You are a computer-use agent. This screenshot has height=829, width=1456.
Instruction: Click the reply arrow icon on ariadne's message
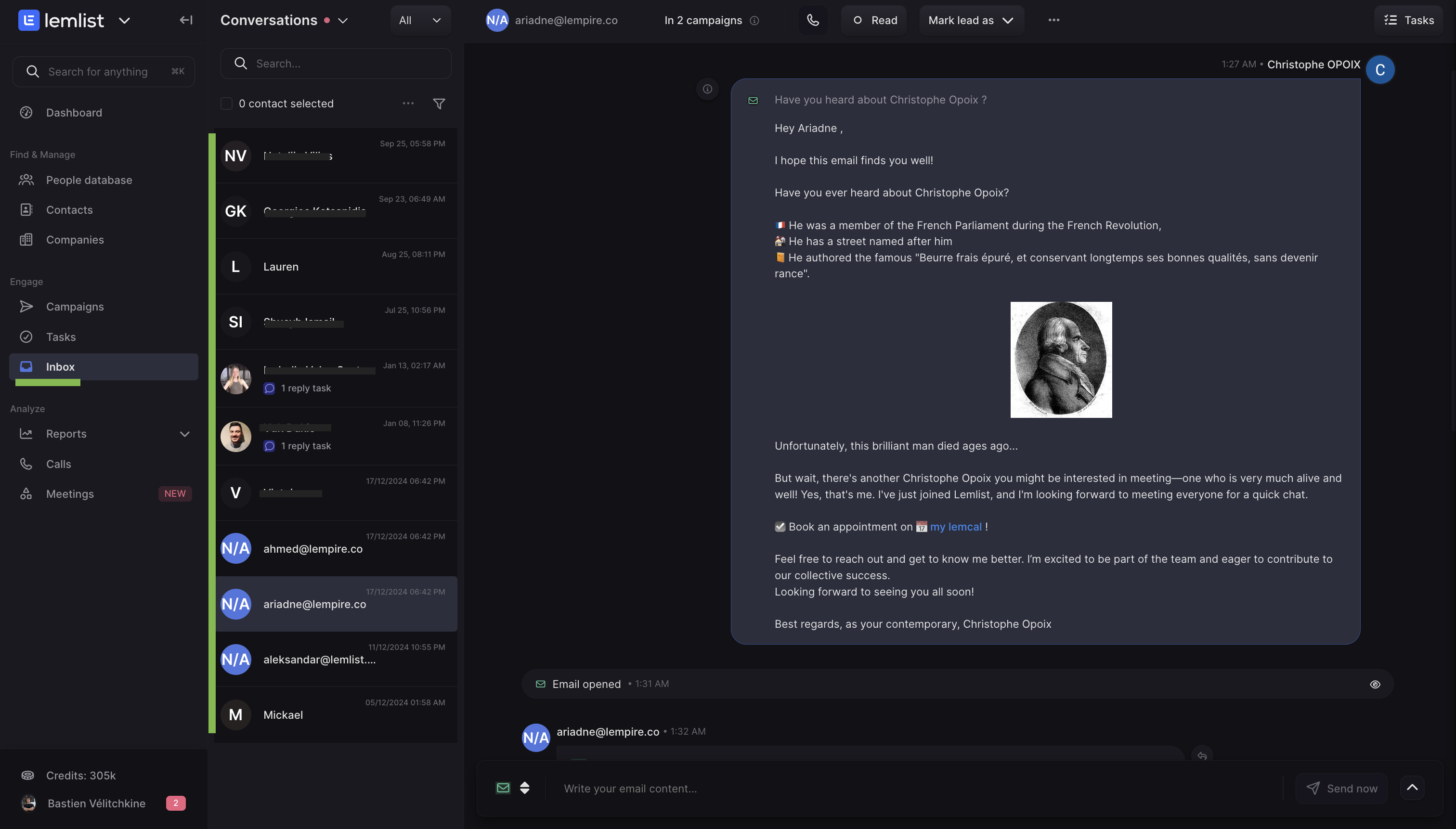click(1201, 755)
